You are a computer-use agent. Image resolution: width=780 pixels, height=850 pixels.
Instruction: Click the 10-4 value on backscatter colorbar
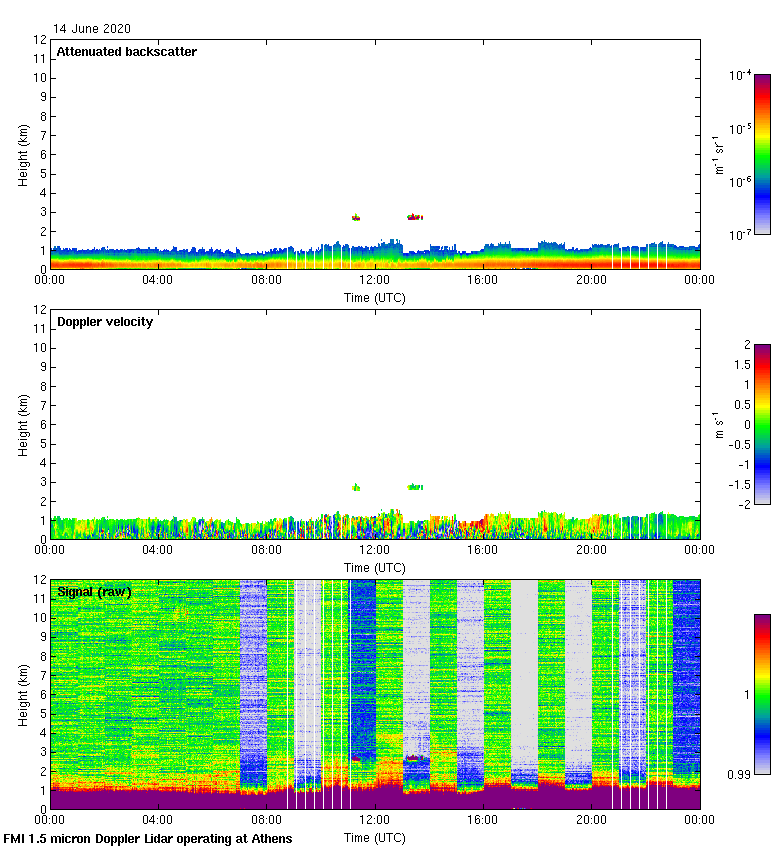tap(741, 75)
